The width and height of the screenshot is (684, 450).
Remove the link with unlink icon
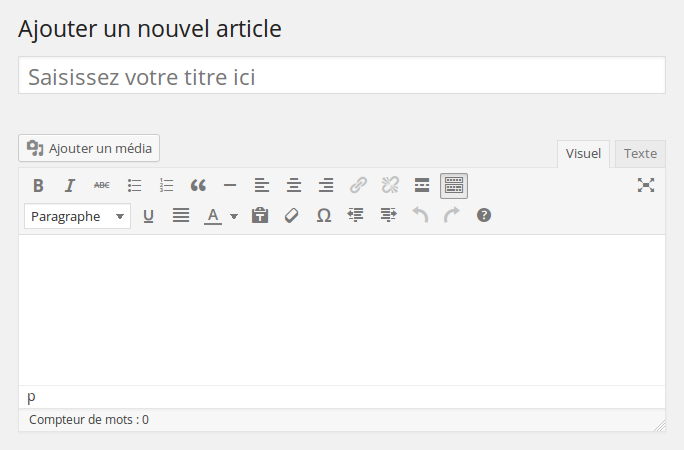(390, 186)
